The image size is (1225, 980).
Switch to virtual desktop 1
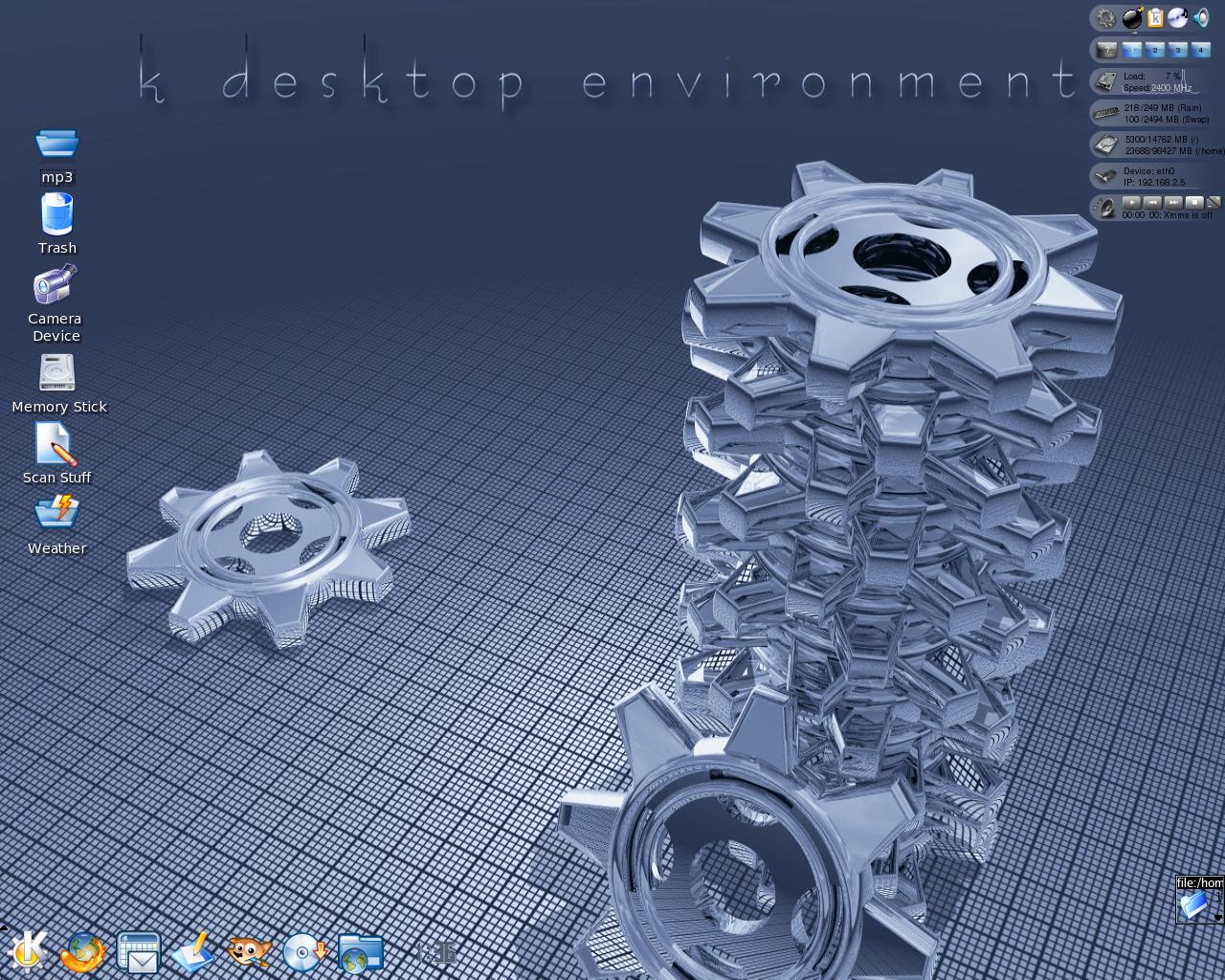[x=1132, y=50]
